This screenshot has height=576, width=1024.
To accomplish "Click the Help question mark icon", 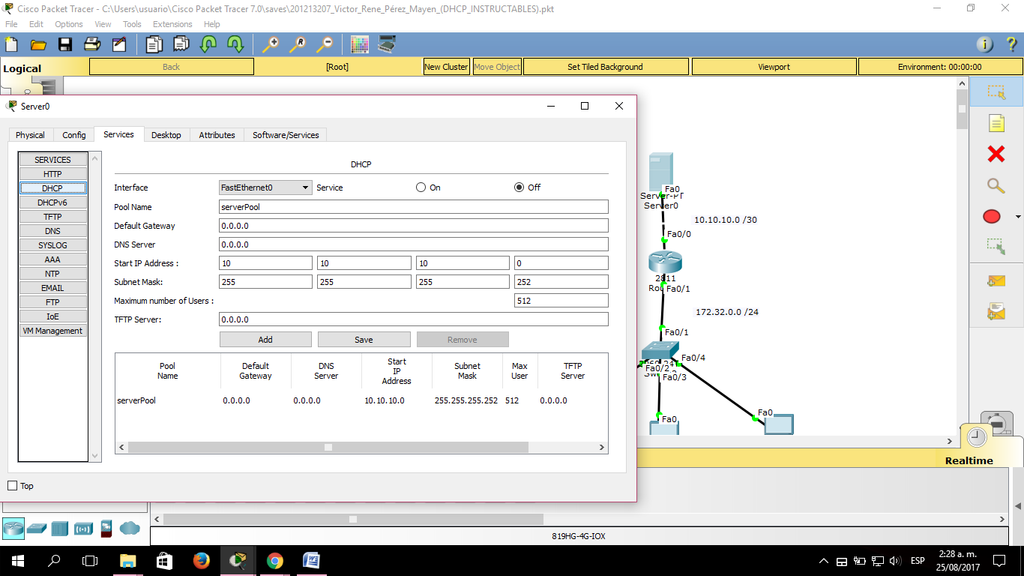I will point(1011,44).
